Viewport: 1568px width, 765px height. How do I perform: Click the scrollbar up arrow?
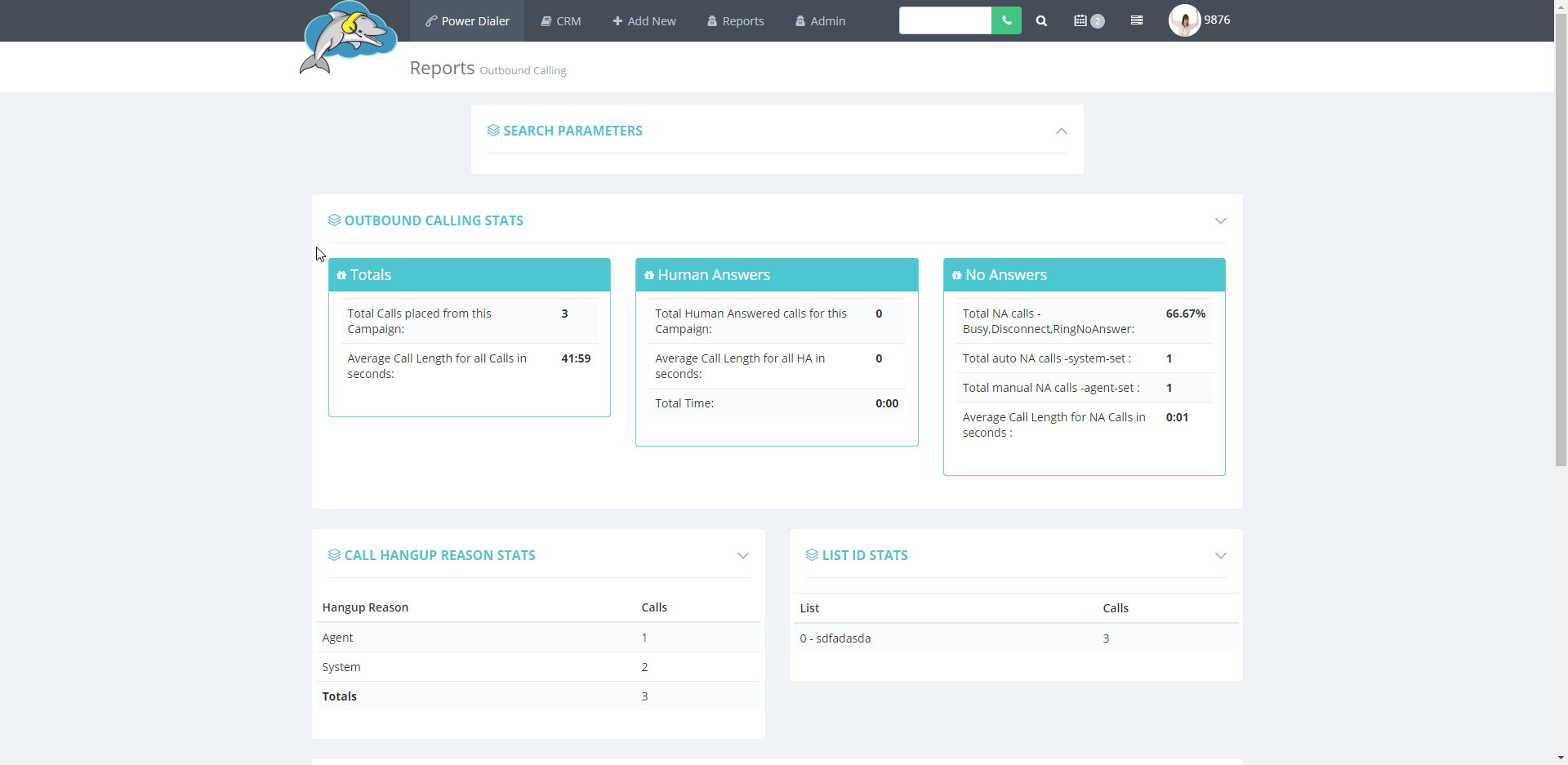coord(1561,6)
